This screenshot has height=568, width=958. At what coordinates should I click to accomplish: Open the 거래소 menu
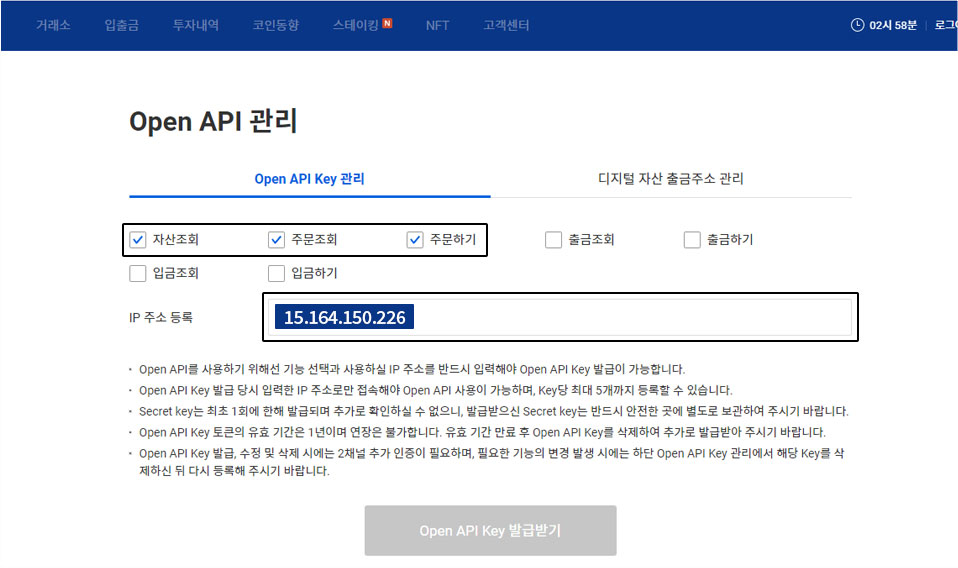pos(53,25)
